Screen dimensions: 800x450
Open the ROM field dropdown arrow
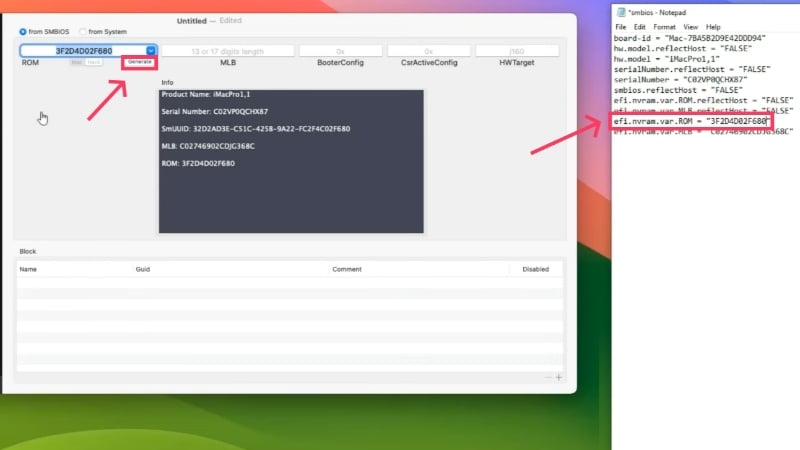(x=151, y=51)
